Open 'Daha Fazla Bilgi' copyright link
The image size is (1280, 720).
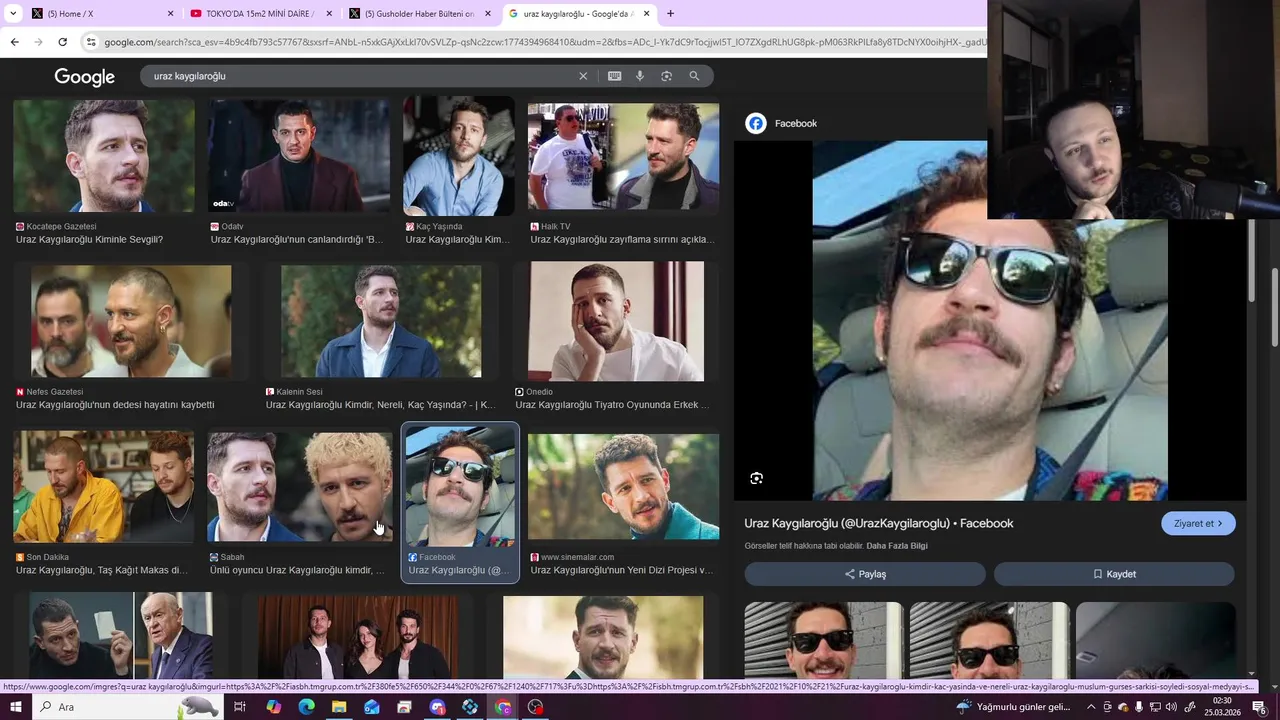click(897, 546)
